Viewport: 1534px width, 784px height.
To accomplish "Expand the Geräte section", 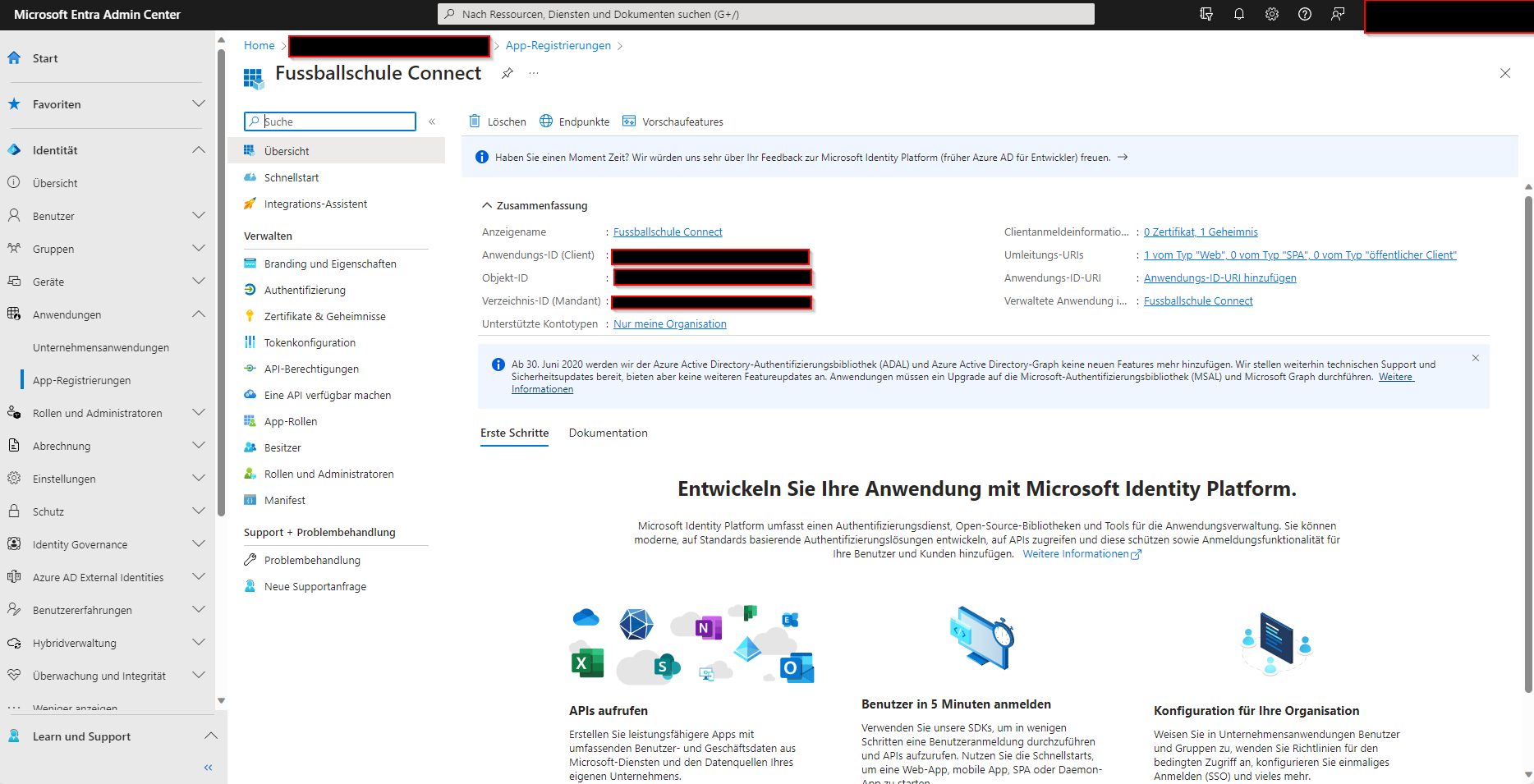I will click(198, 282).
